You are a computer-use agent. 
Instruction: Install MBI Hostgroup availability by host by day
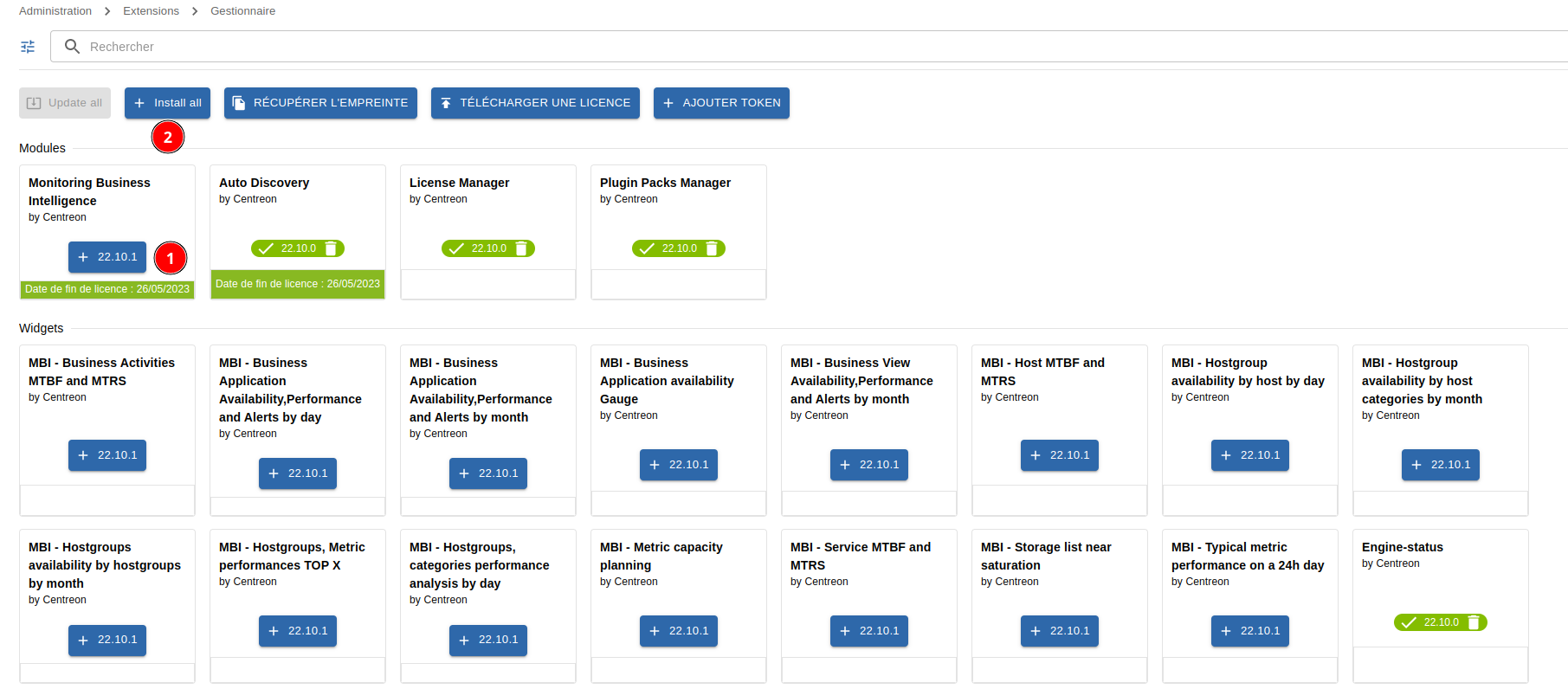(1250, 455)
